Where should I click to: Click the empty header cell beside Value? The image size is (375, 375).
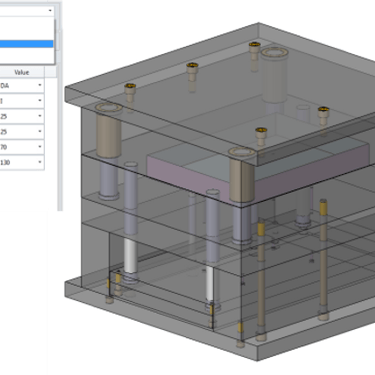pos(50,72)
